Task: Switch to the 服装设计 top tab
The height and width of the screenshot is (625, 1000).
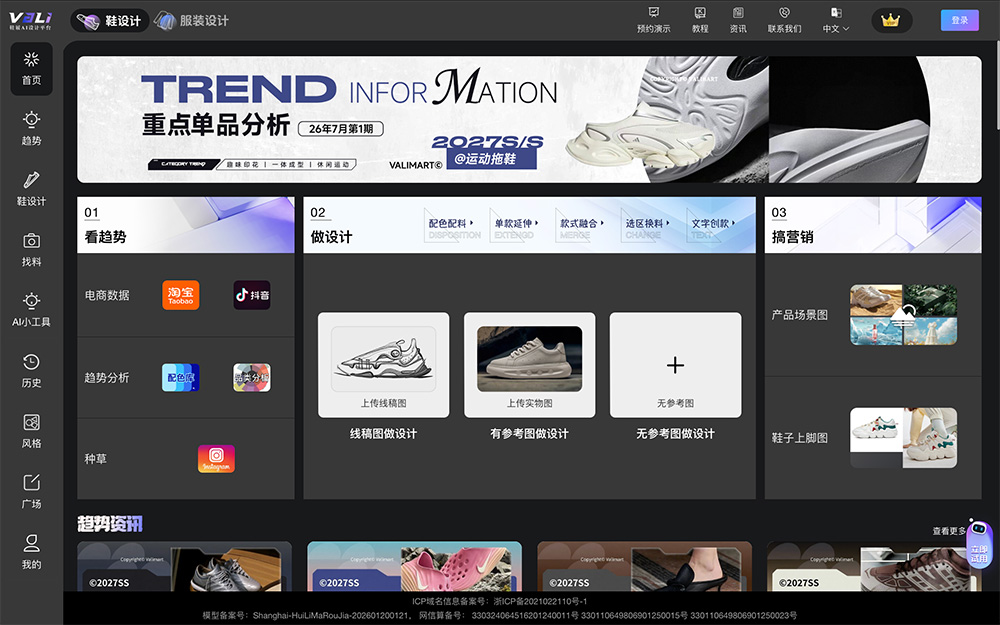Action: [191, 20]
